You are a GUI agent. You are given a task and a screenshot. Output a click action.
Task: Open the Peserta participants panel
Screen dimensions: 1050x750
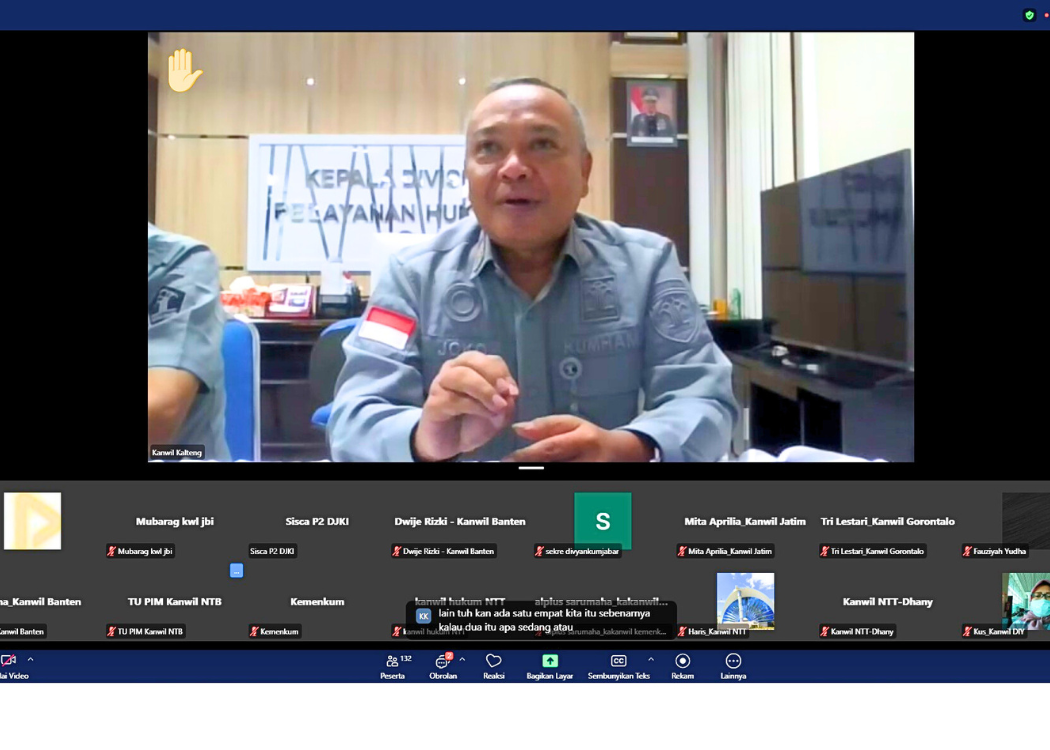[x=393, y=665]
